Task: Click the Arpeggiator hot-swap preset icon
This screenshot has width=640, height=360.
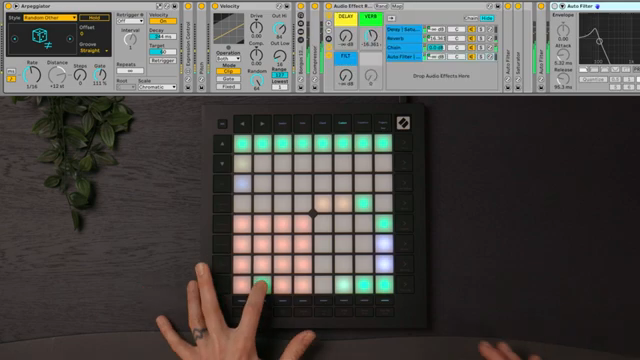Action: pos(167,7)
